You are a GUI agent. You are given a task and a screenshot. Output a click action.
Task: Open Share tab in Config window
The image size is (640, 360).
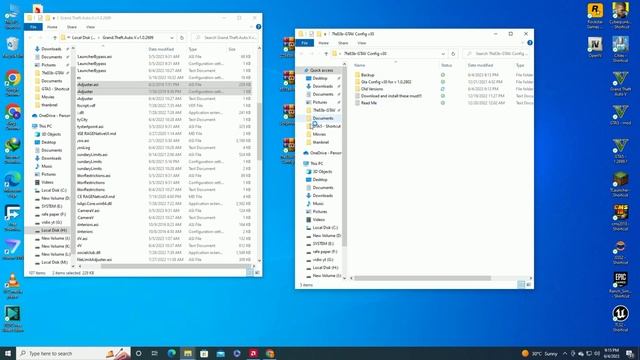[343, 43]
